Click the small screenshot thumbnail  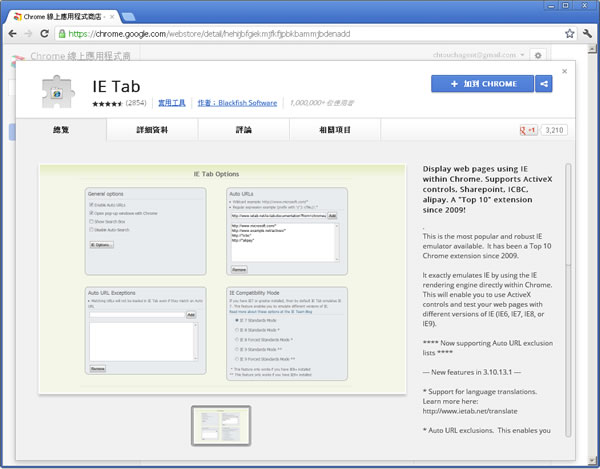click(x=221, y=425)
